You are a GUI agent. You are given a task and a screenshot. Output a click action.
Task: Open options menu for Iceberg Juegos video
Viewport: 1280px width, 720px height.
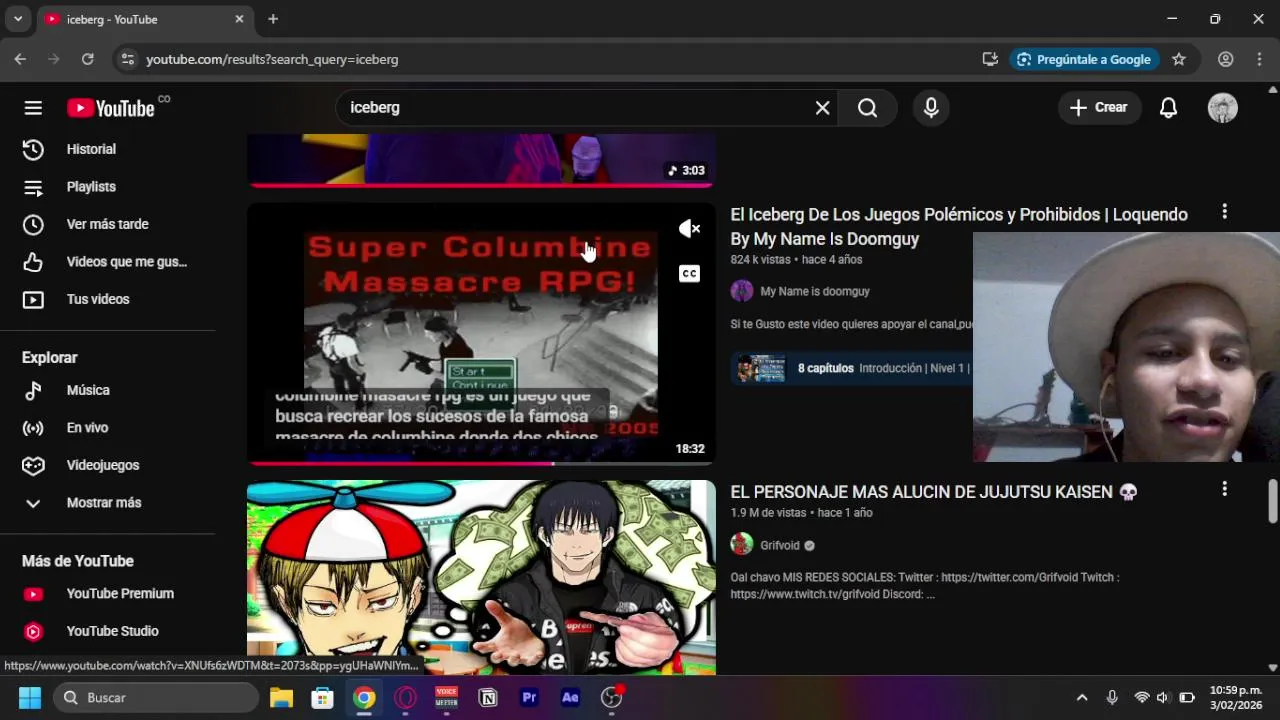coord(1224,212)
